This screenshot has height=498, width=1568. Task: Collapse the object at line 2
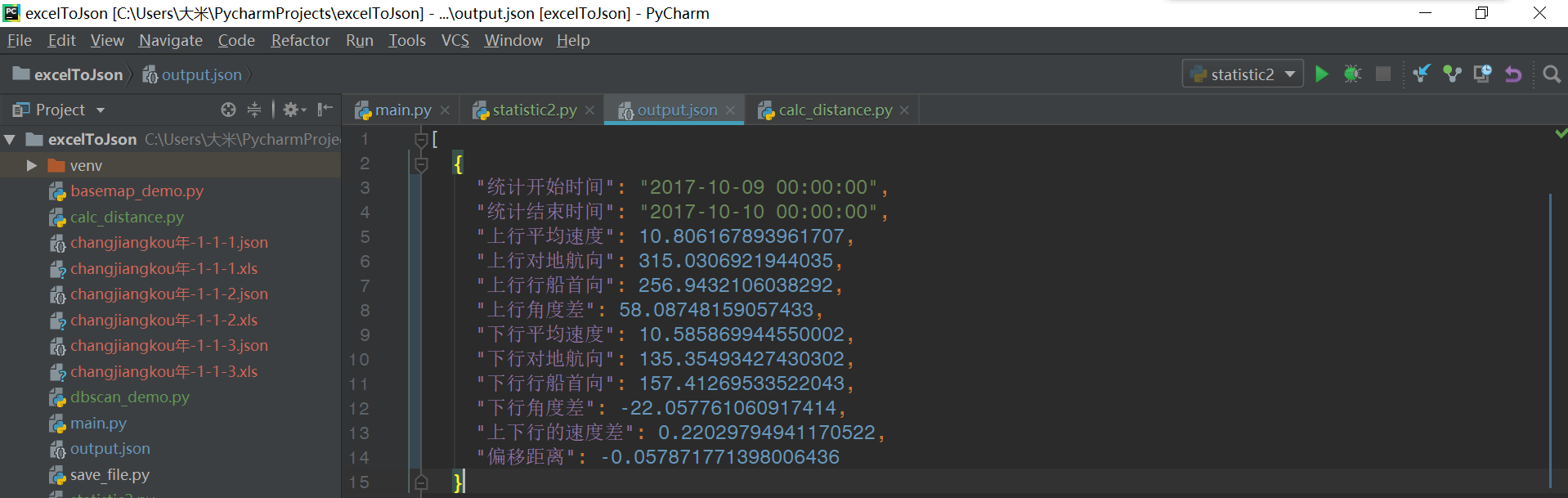click(x=421, y=164)
